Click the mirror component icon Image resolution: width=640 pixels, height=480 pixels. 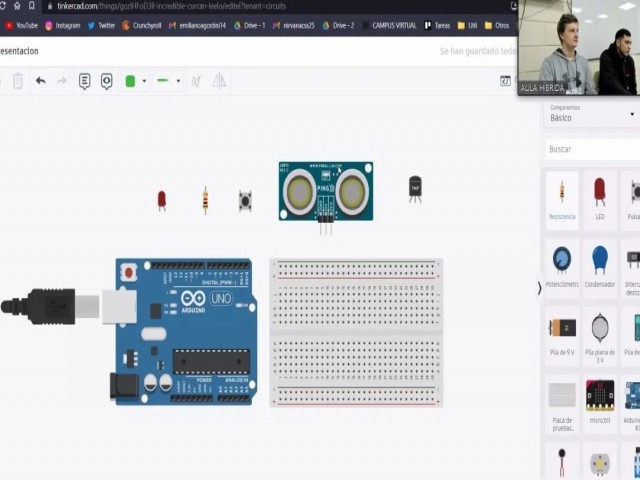click(x=219, y=81)
